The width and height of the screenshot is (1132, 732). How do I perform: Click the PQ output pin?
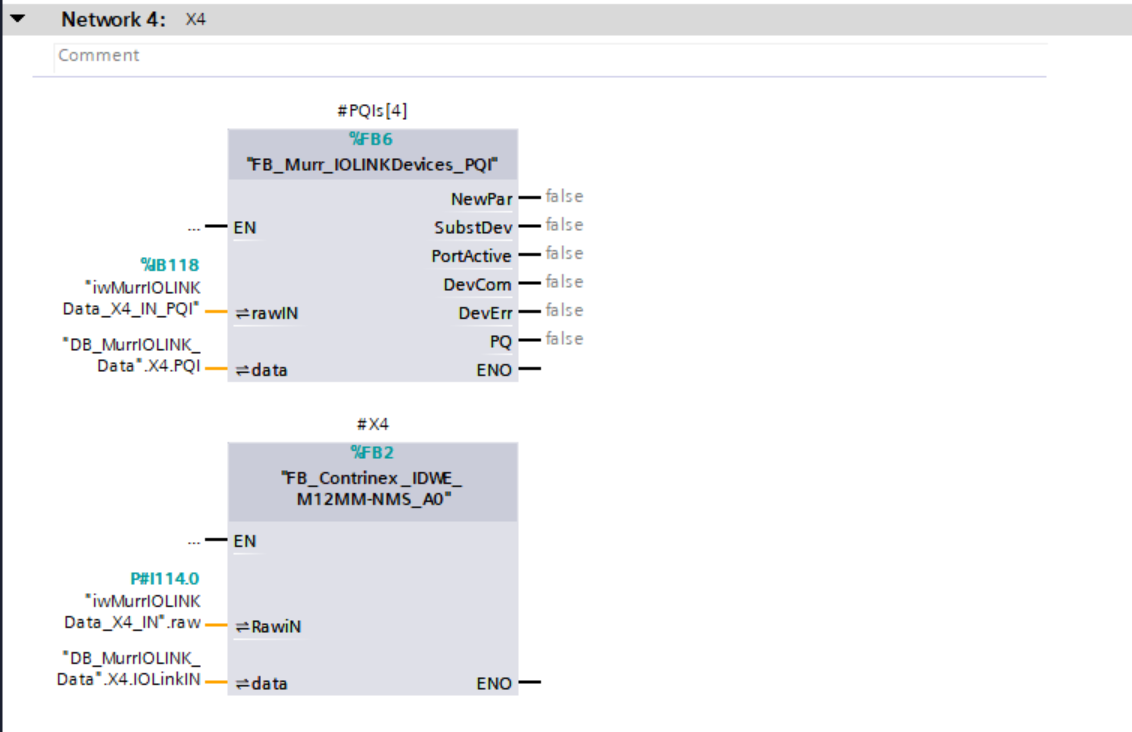[x=500, y=341]
